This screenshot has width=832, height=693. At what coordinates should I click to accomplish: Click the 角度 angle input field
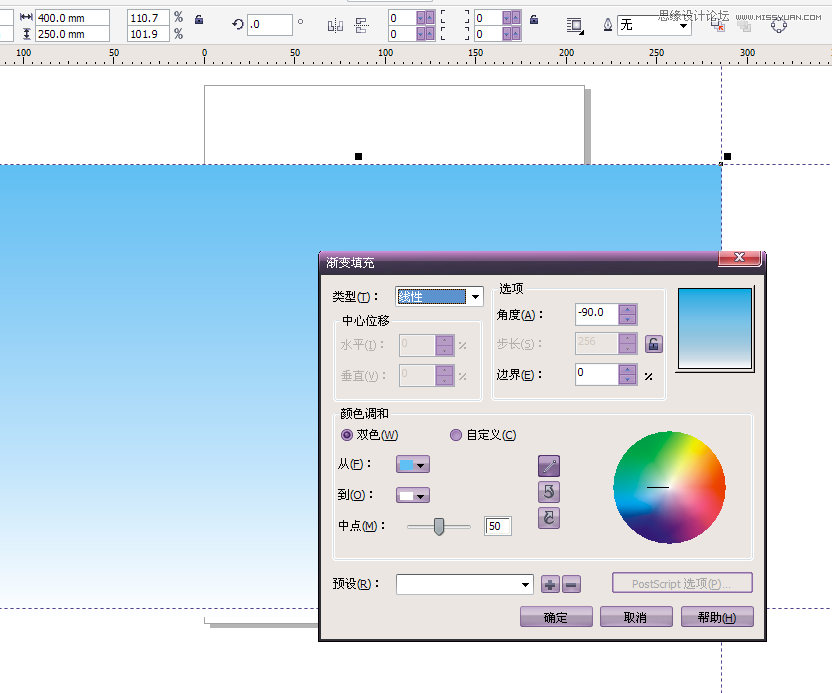(x=598, y=314)
